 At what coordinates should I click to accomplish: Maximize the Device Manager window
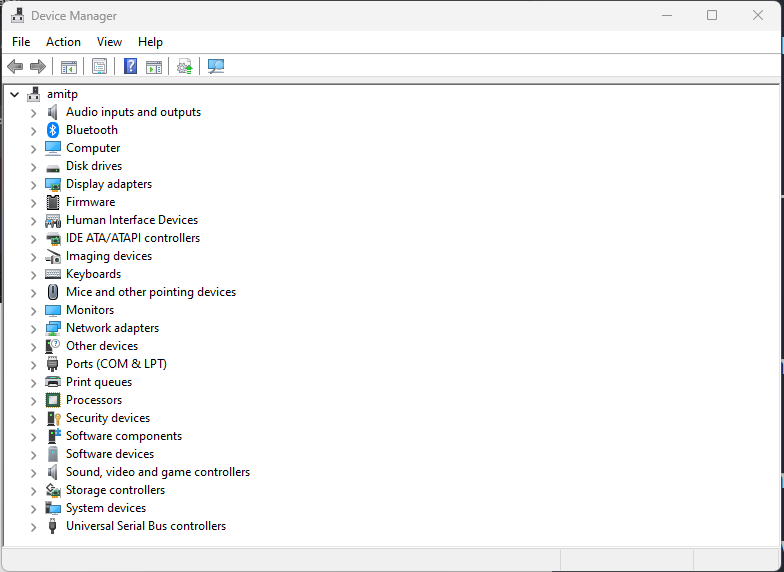click(x=712, y=16)
